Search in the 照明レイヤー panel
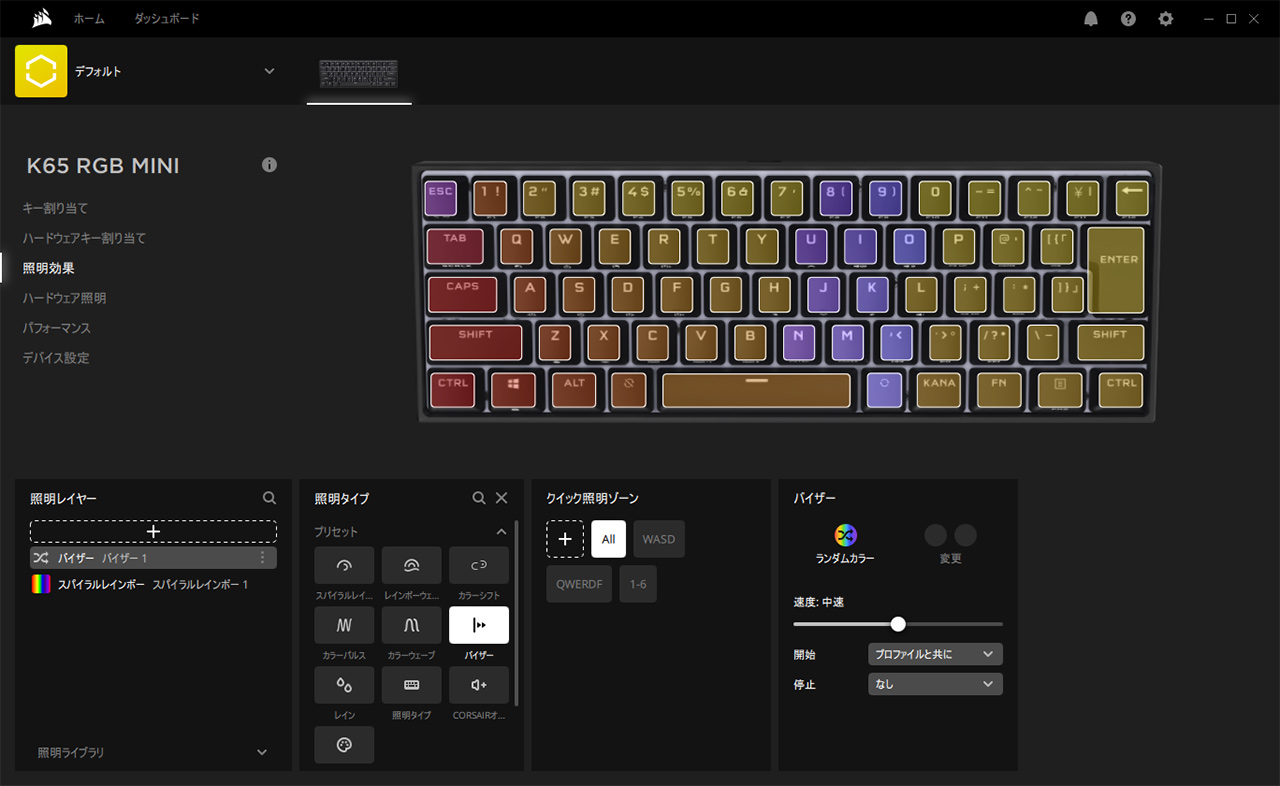 coord(269,498)
